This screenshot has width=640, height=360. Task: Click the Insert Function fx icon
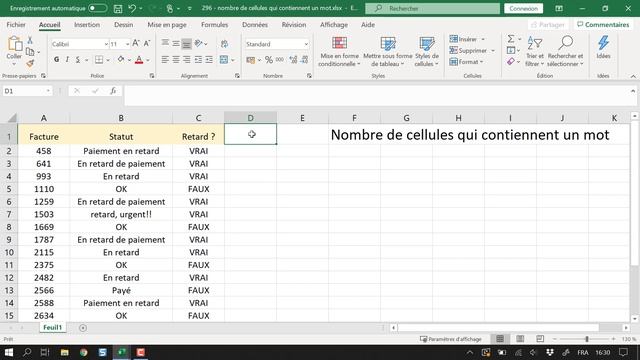point(113,91)
